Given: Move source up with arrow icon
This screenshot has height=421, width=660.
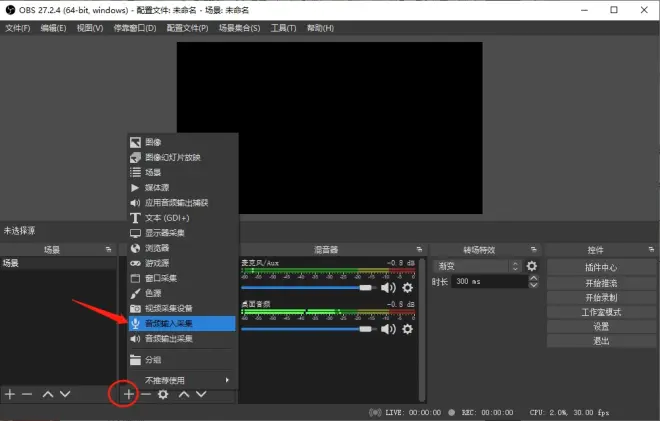Looking at the screenshot, I should [x=184, y=394].
